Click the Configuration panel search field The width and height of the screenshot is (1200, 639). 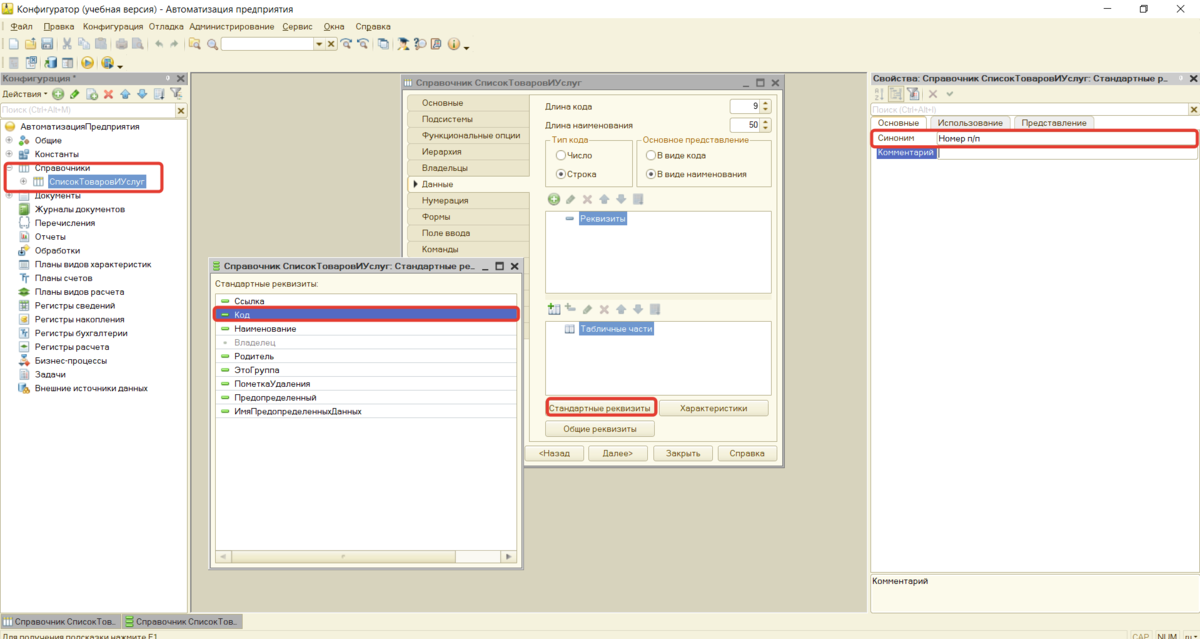88,109
